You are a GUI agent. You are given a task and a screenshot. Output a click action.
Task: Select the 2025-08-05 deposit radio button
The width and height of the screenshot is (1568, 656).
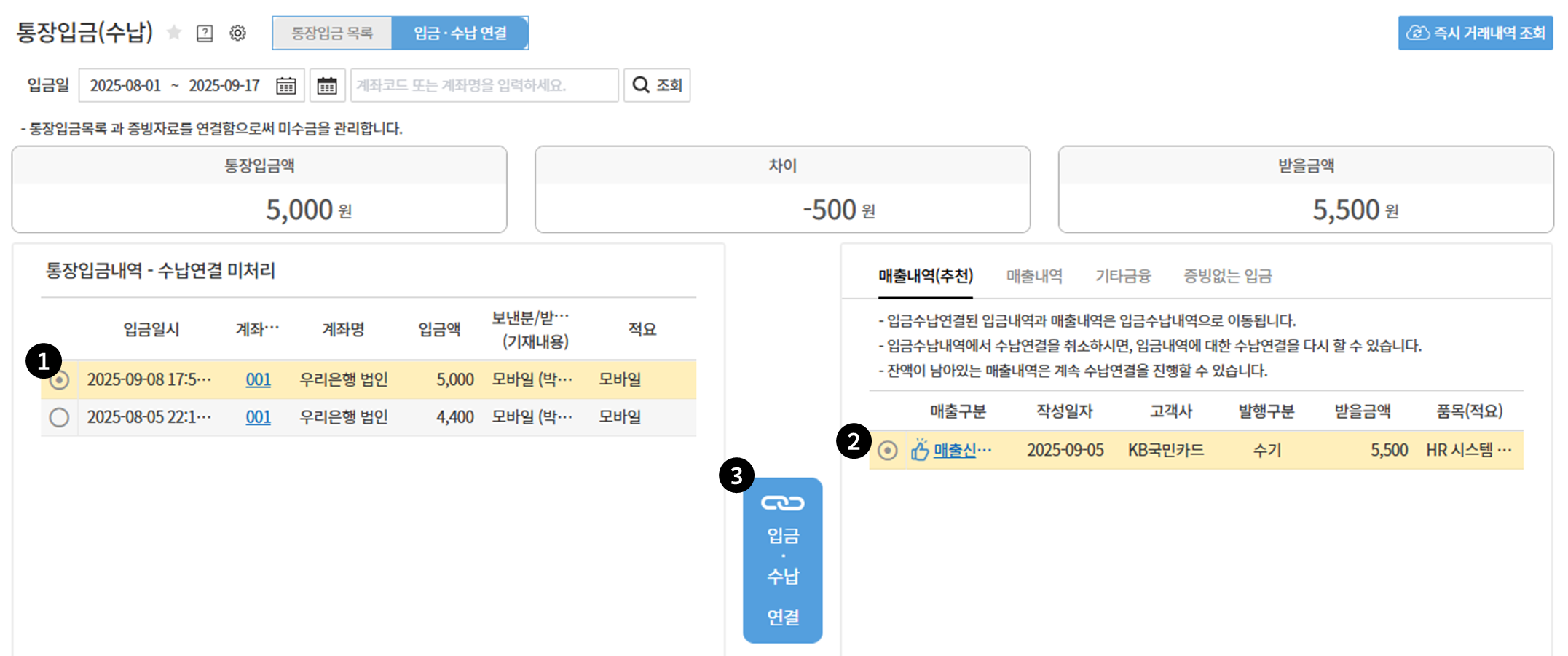coord(61,417)
